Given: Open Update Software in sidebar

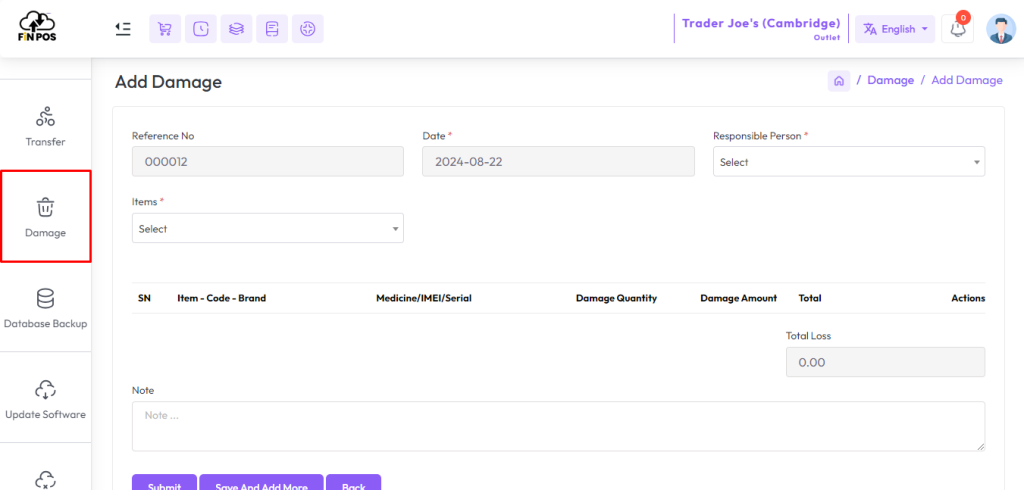Looking at the screenshot, I should 45,399.
